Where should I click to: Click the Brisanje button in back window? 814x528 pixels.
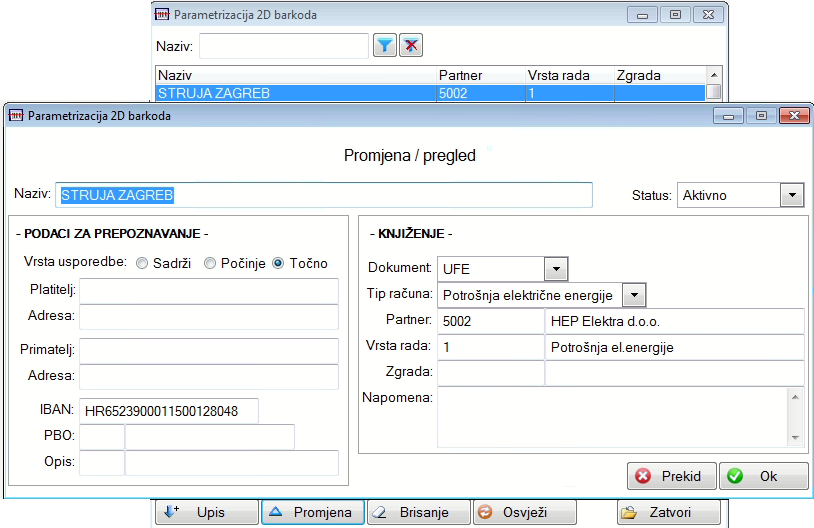419,512
